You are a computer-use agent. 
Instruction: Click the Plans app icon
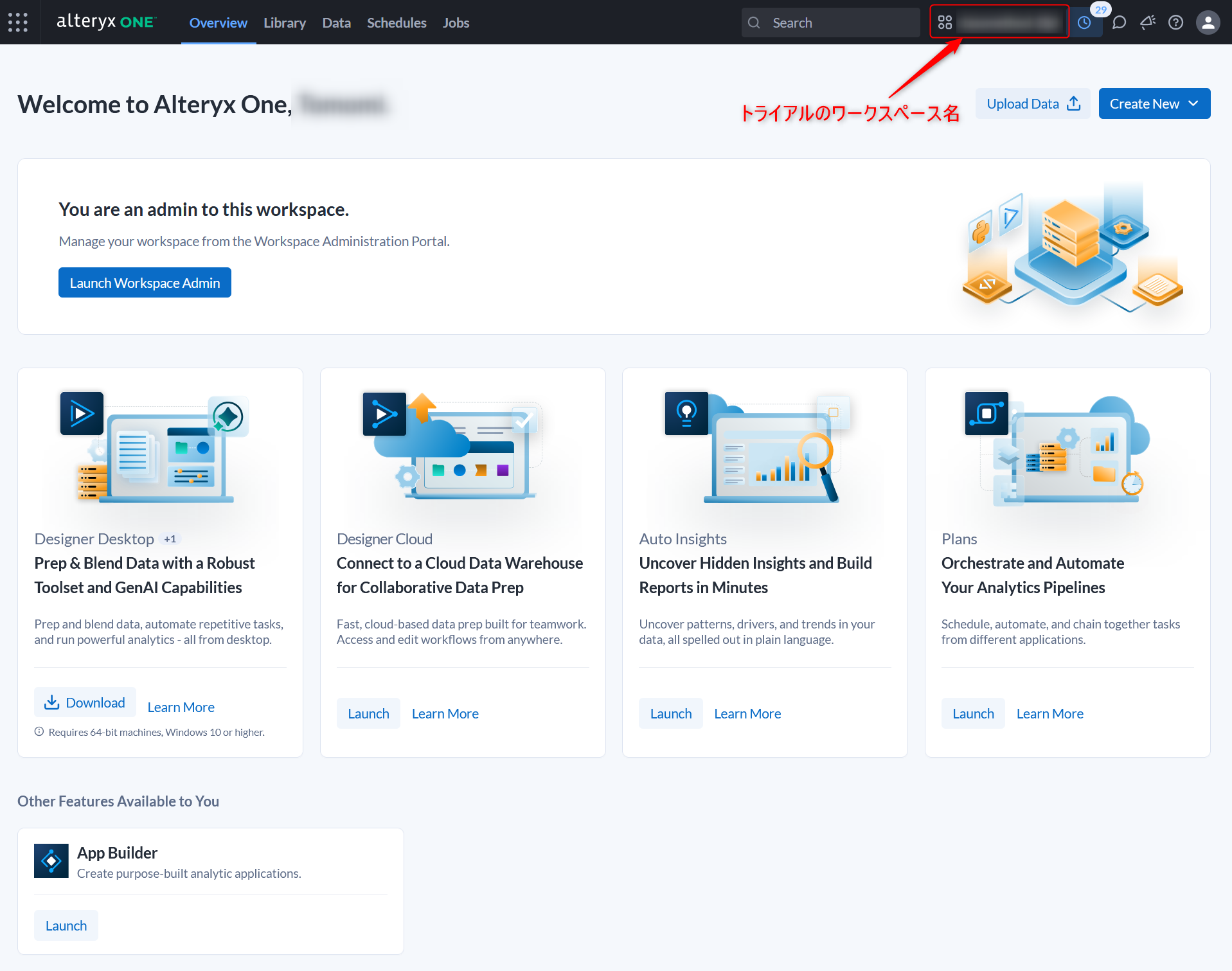click(x=986, y=413)
